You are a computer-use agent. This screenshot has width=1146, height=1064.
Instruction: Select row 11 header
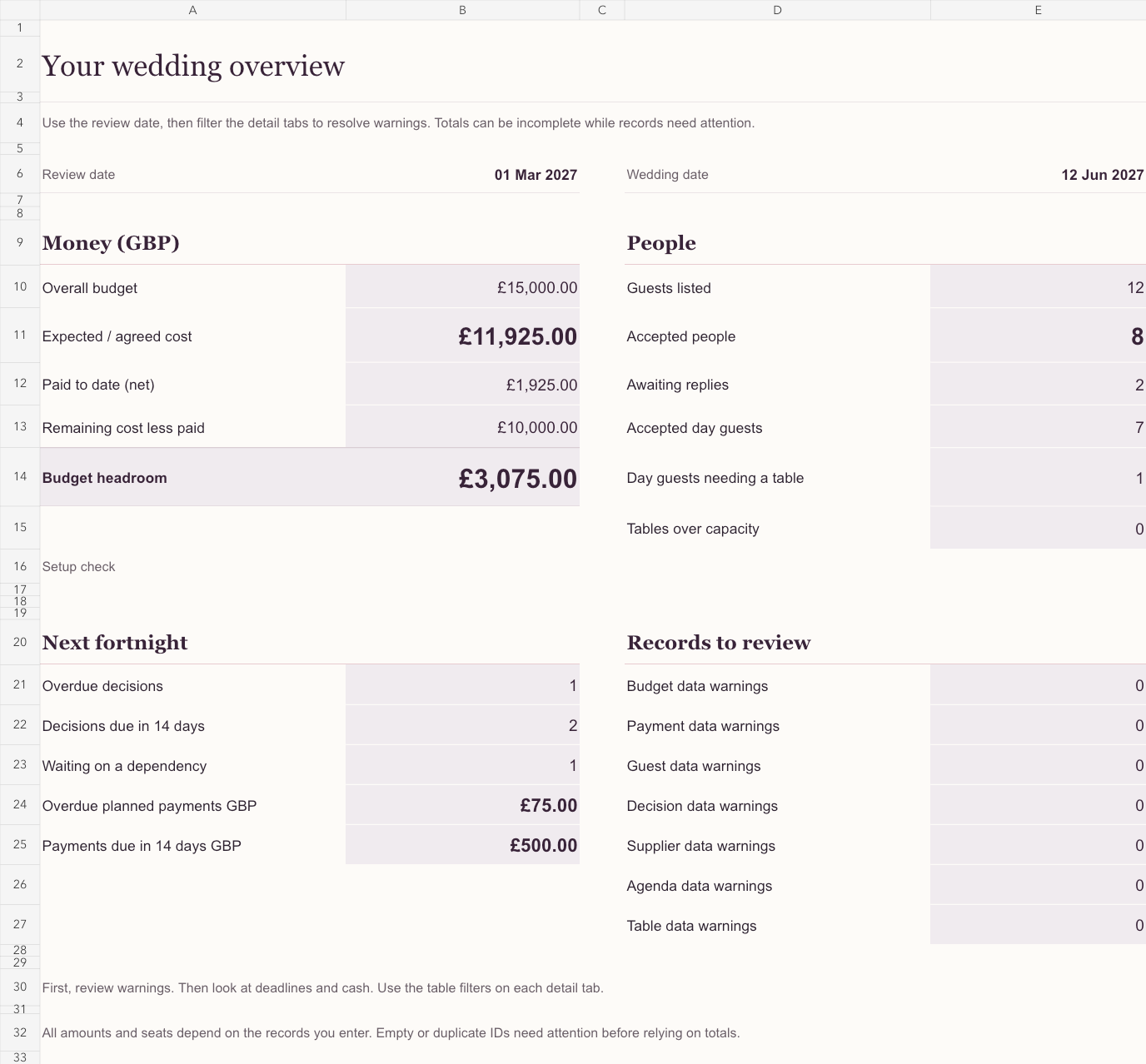click(x=20, y=335)
